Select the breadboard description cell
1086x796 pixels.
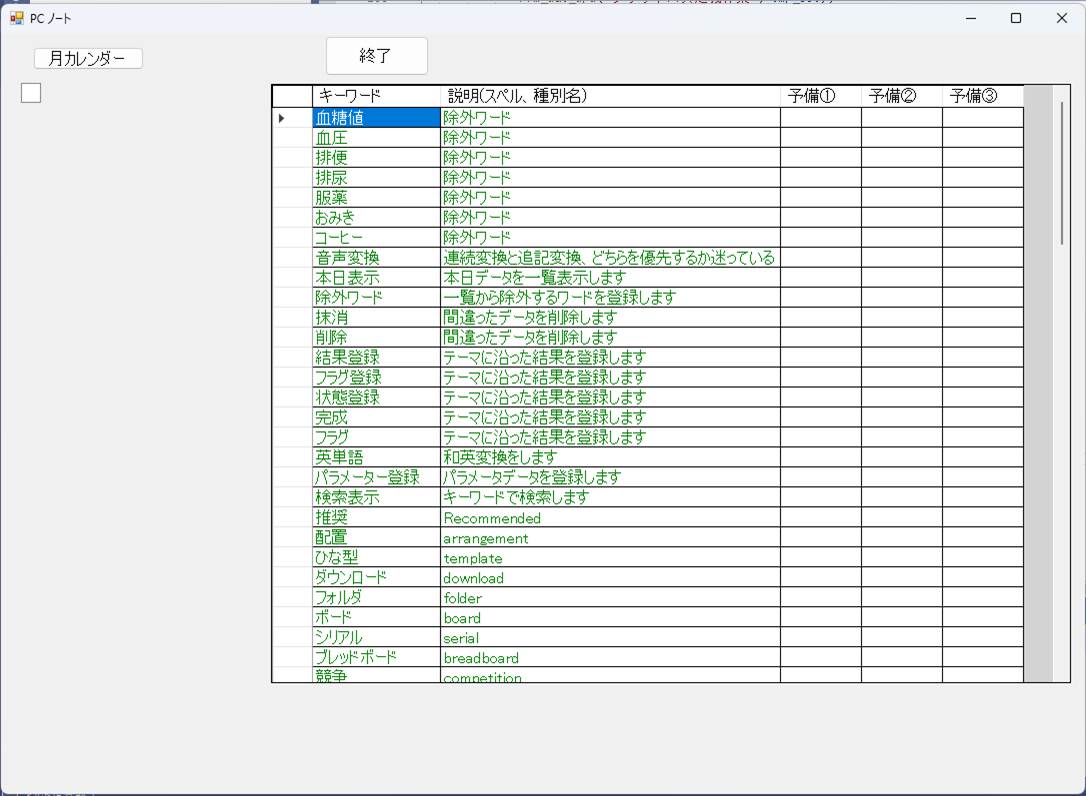(610, 658)
